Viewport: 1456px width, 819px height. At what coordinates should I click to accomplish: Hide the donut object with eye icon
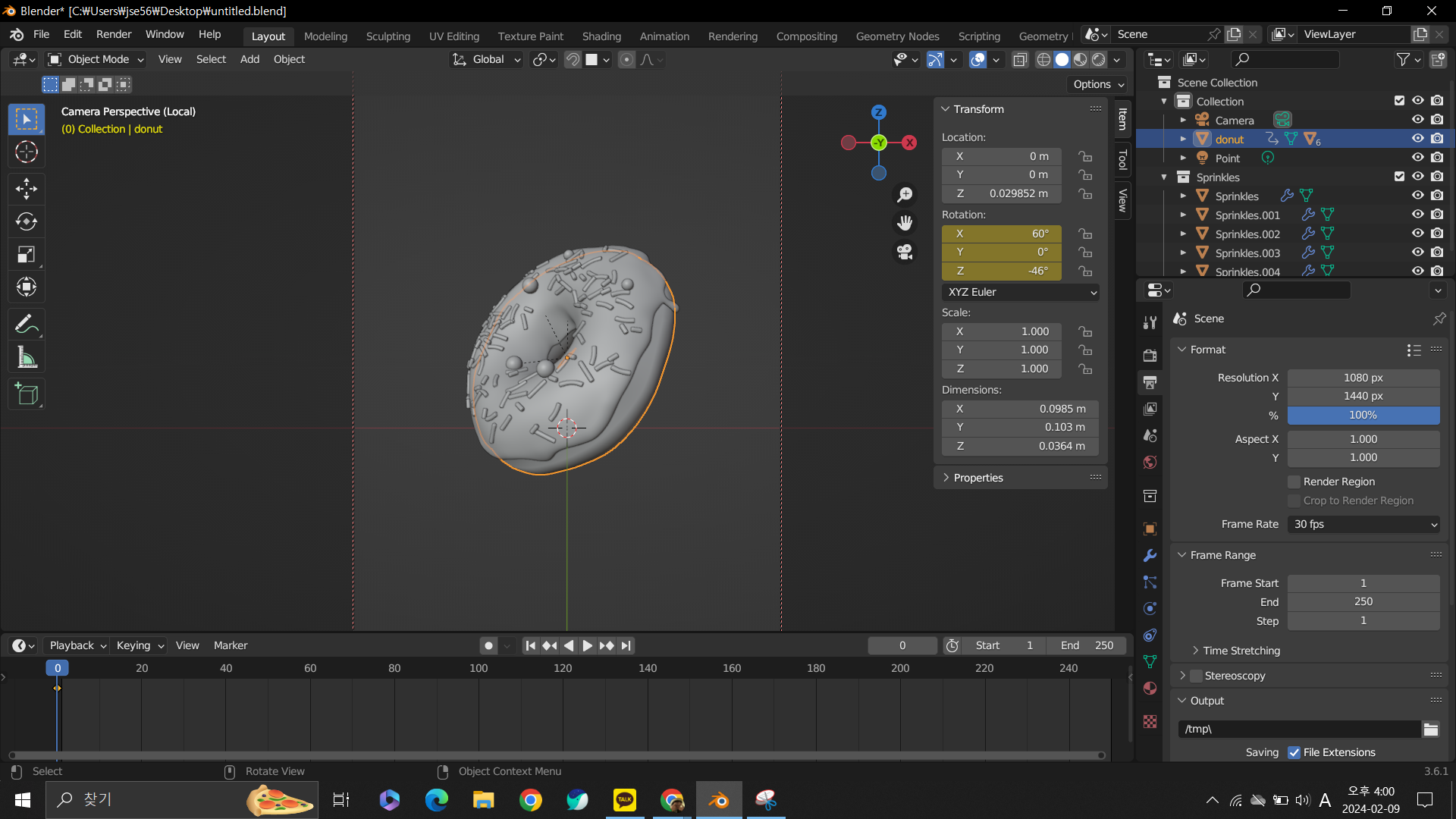tap(1417, 139)
